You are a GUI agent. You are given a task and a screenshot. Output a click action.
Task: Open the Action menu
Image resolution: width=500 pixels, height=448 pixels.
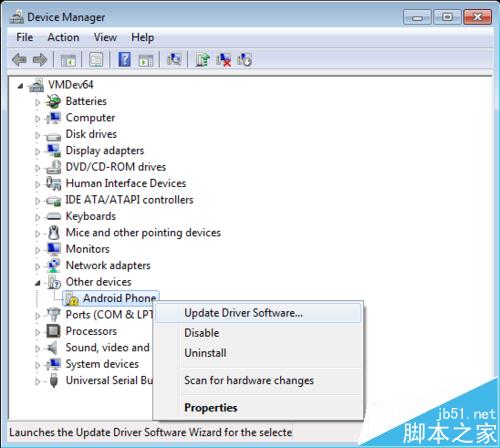tap(63, 37)
